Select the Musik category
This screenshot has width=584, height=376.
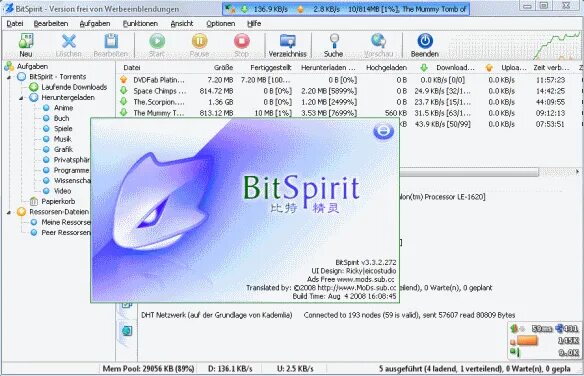coord(62,139)
